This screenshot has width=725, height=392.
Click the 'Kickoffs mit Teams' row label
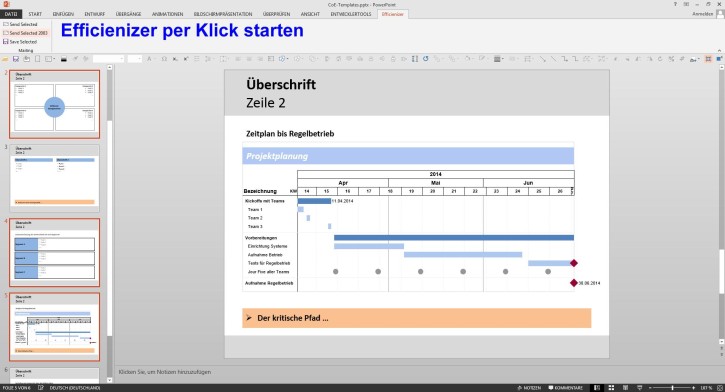(265, 201)
